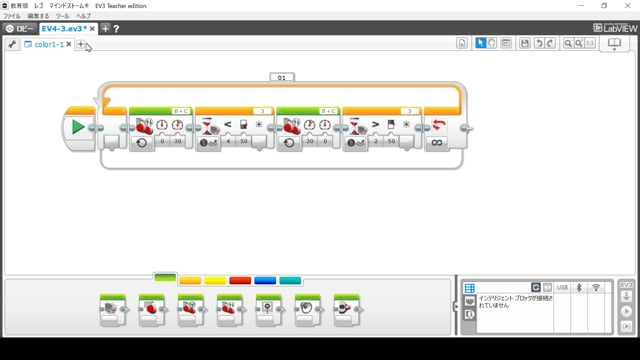Click the Wi-Fi connection column icon
Image resolution: width=640 pixels, height=360 pixels.
596,287
